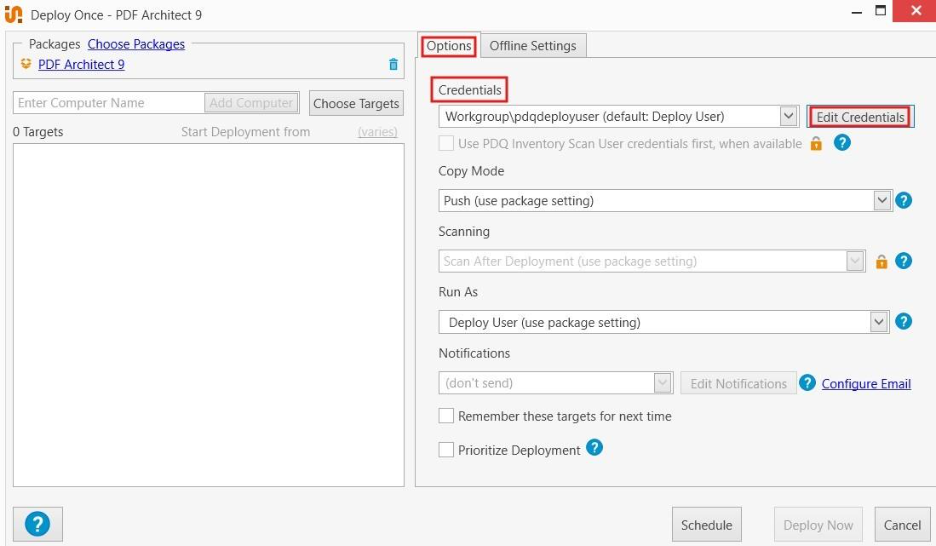Open help for Run As setting

pyautogui.click(x=904, y=322)
